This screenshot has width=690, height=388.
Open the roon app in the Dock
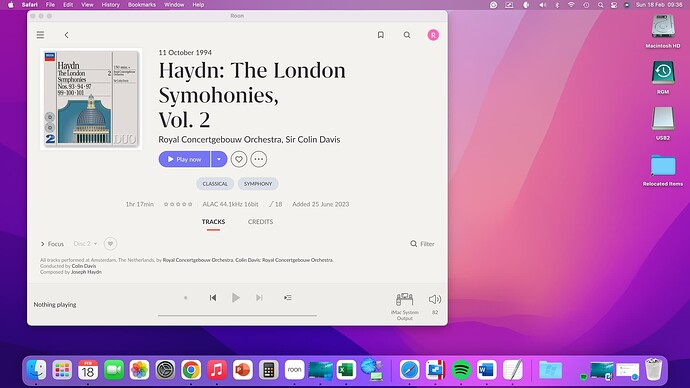294,370
